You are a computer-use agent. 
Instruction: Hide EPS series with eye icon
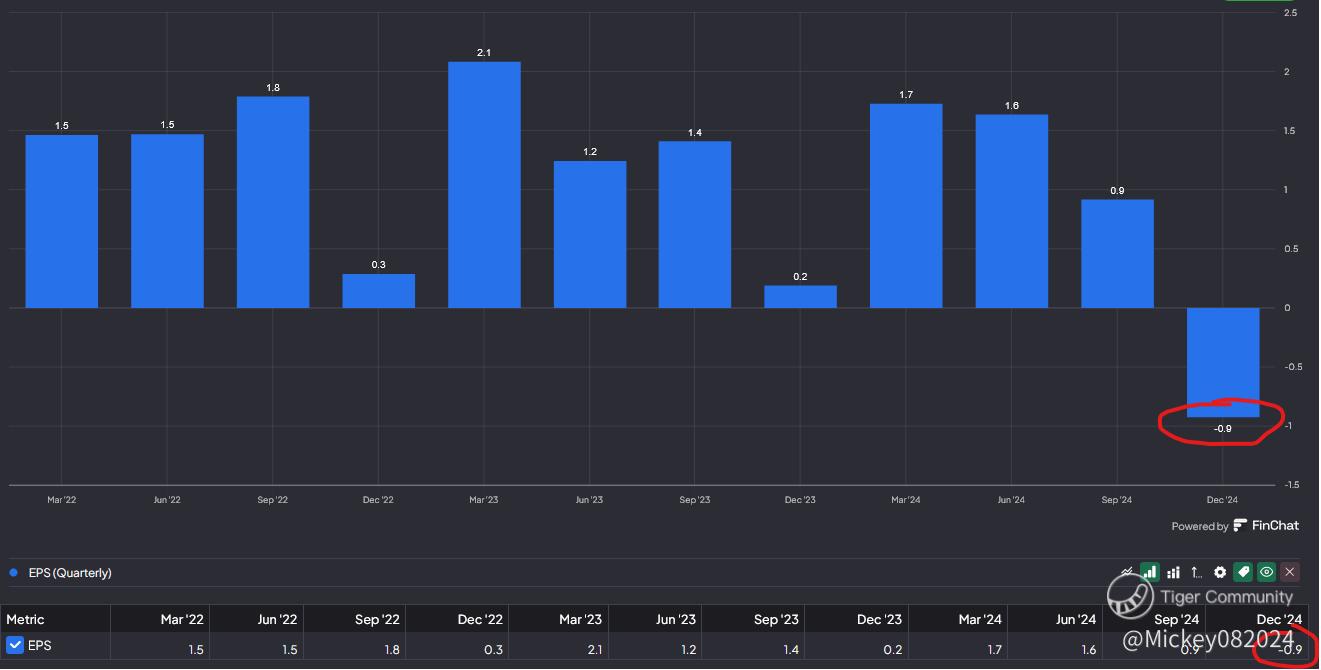1267,572
